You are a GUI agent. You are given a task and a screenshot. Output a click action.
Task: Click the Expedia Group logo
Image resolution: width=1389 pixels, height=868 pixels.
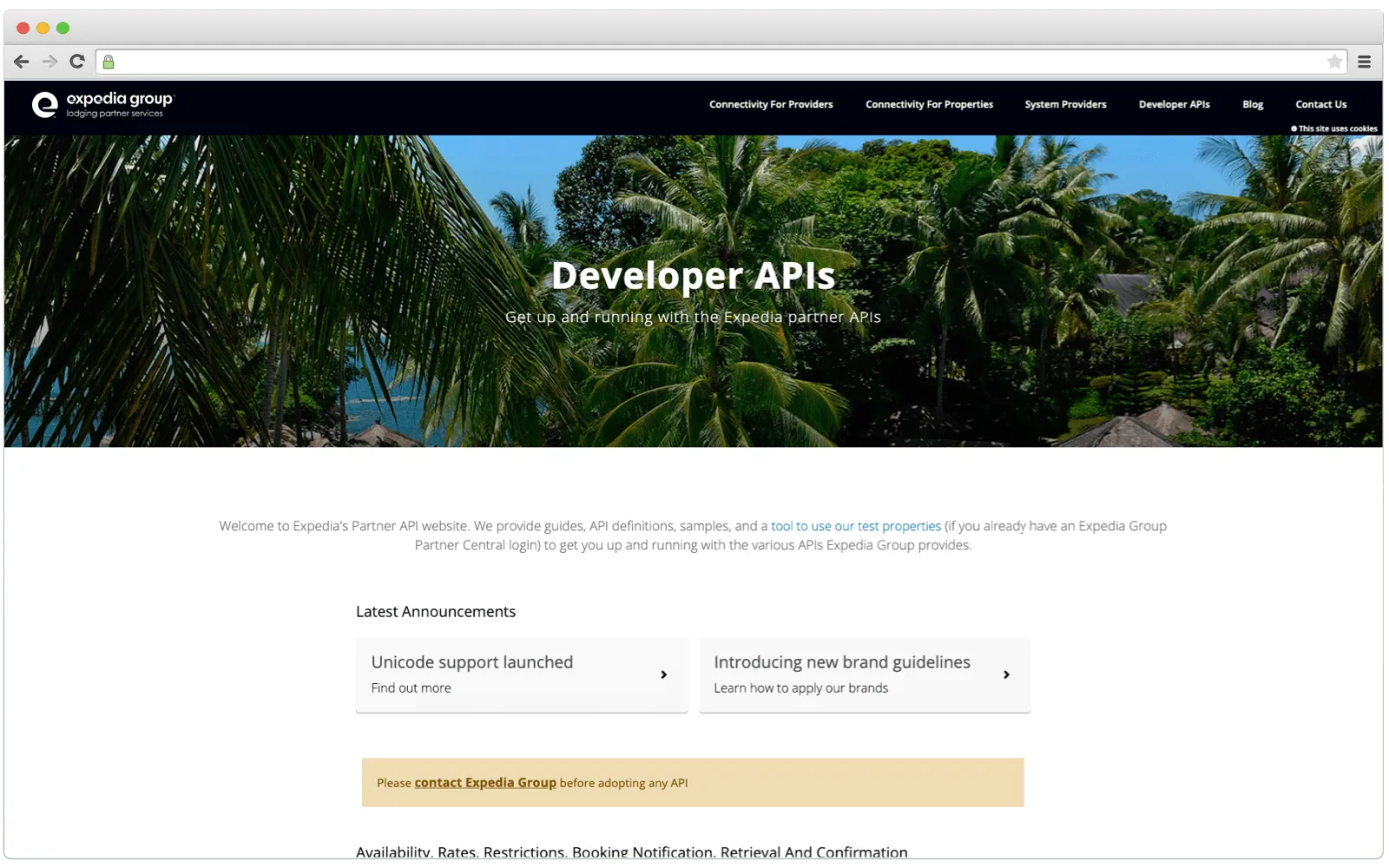104,104
